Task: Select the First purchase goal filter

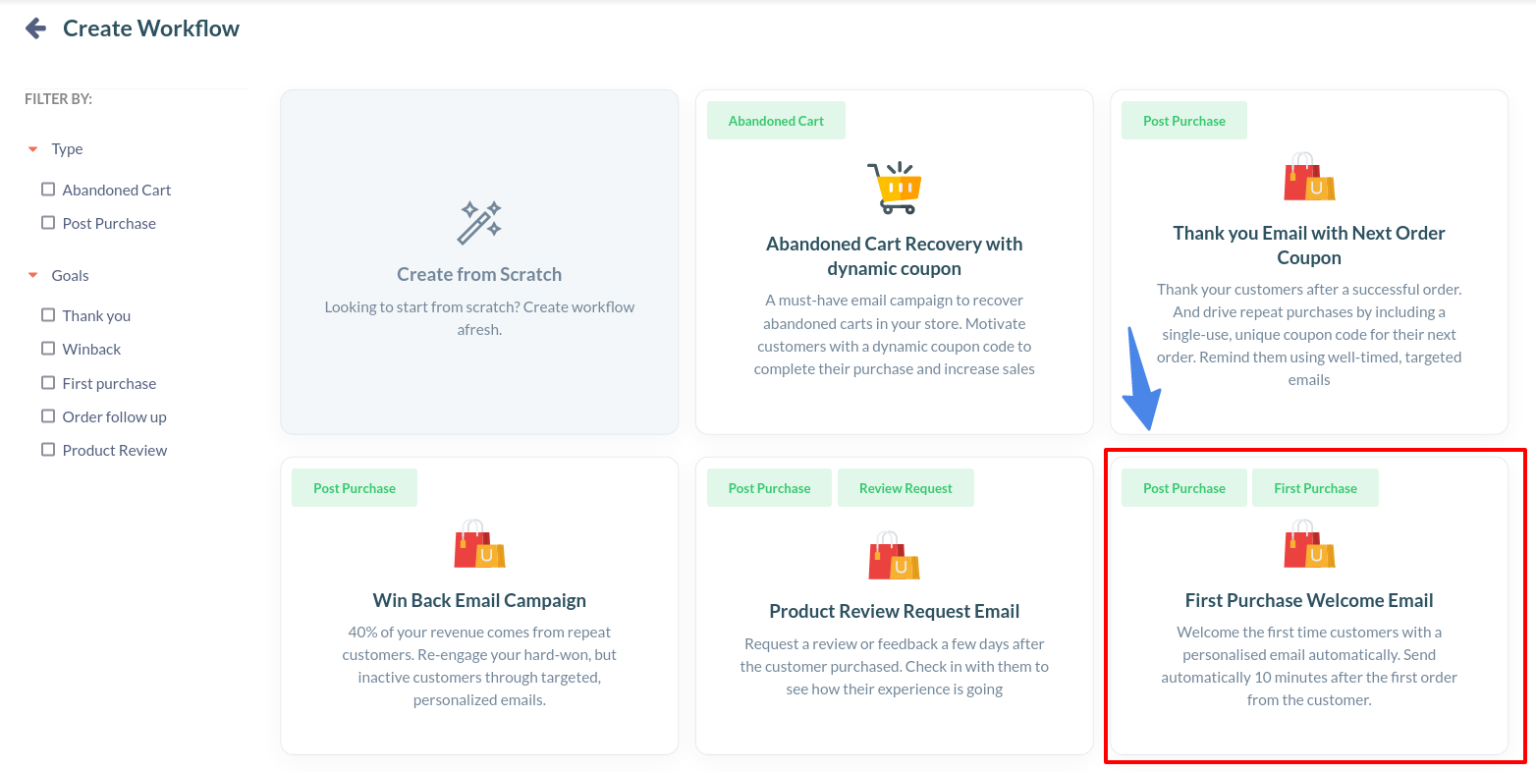Action: pos(47,383)
